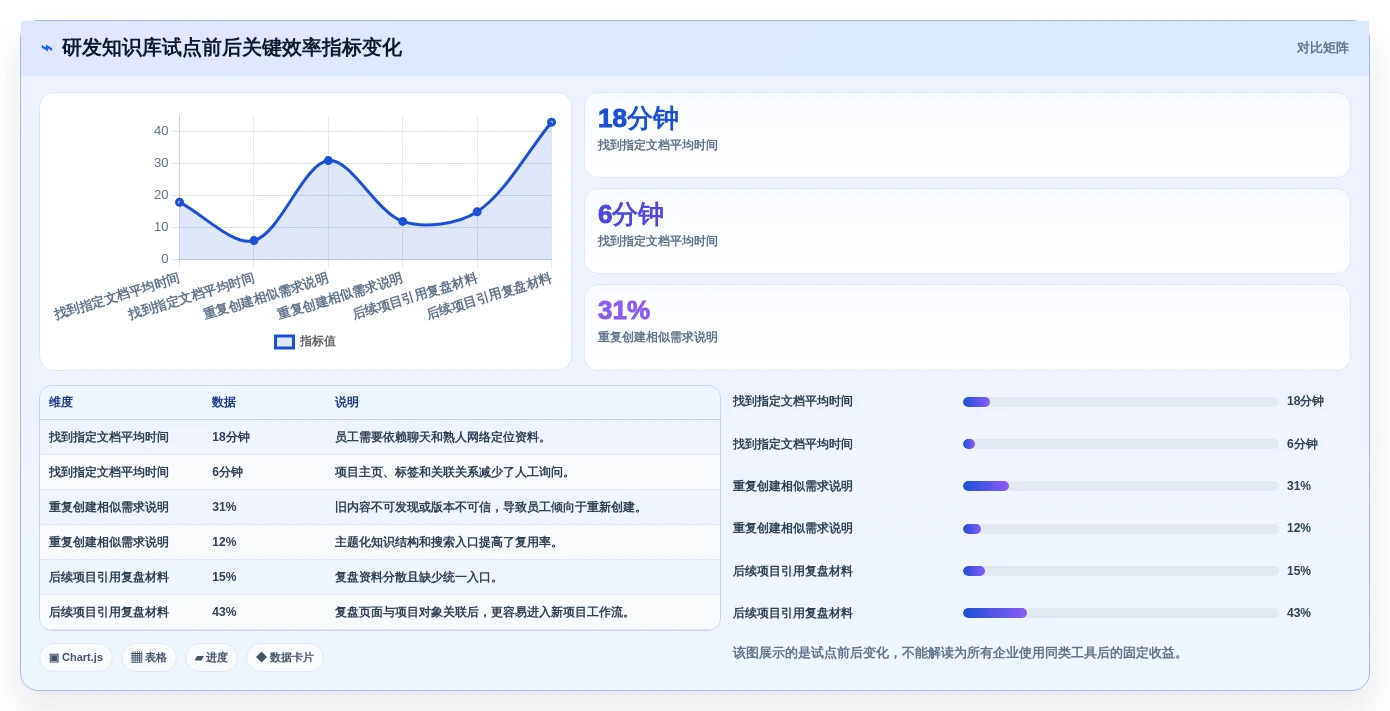Viewport: 1390px width, 711px height.
Task: Click the 数据卡片 chip
Action: [x=285, y=657]
